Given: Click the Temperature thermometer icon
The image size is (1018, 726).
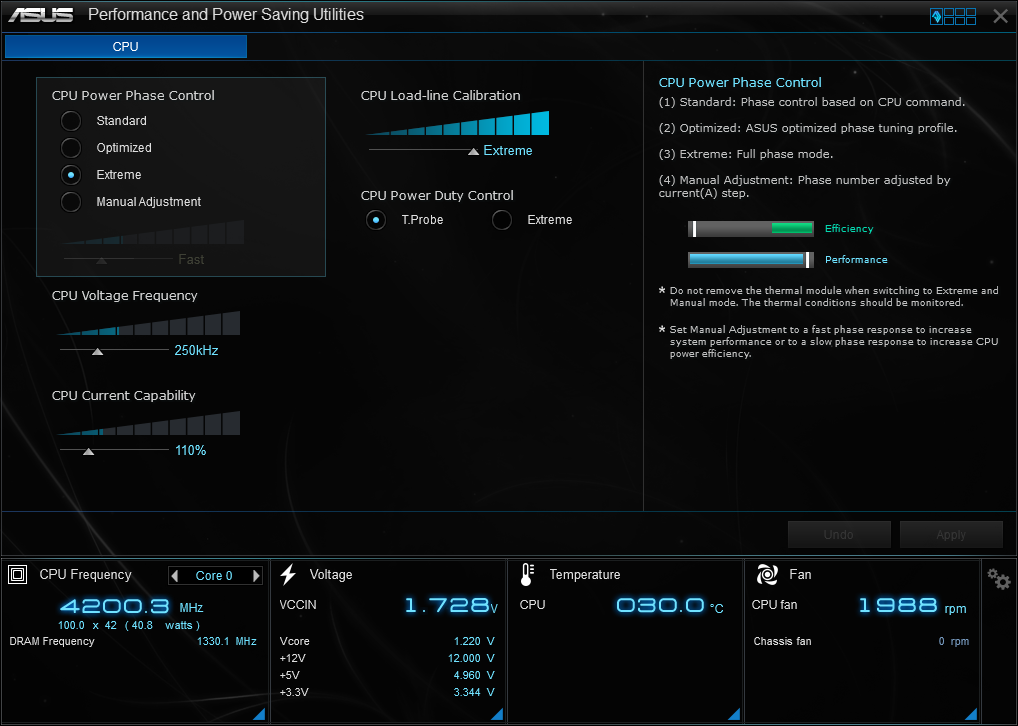Looking at the screenshot, I should pyautogui.click(x=527, y=575).
